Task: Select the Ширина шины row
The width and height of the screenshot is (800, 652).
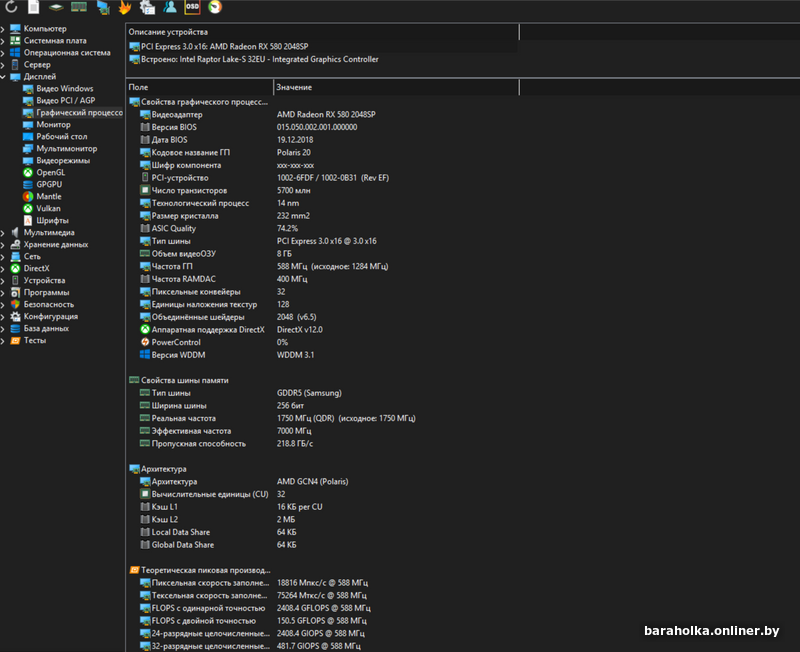Action: click(322, 406)
